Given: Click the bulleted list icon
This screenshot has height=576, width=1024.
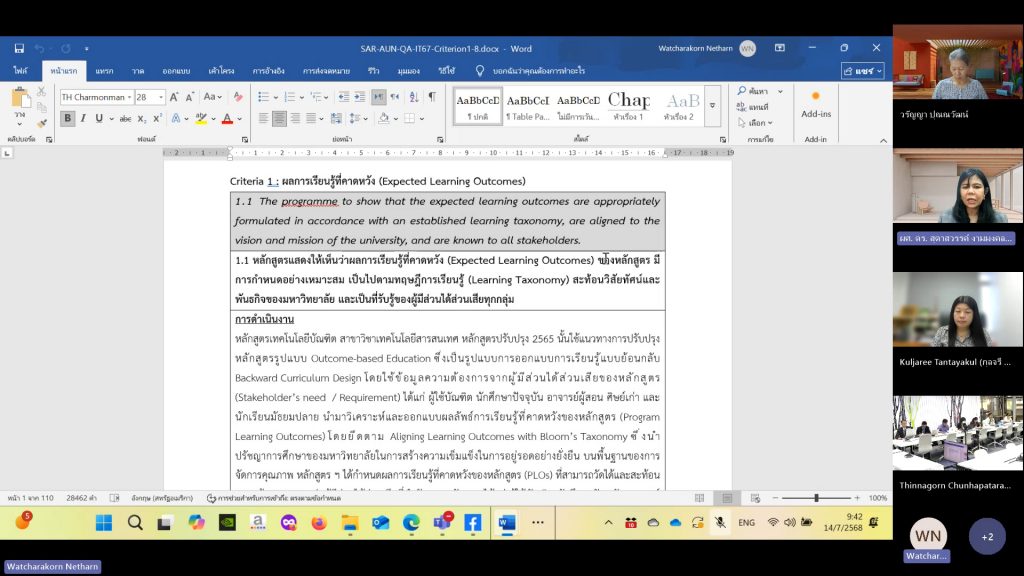Looking at the screenshot, I should click(x=263, y=97).
